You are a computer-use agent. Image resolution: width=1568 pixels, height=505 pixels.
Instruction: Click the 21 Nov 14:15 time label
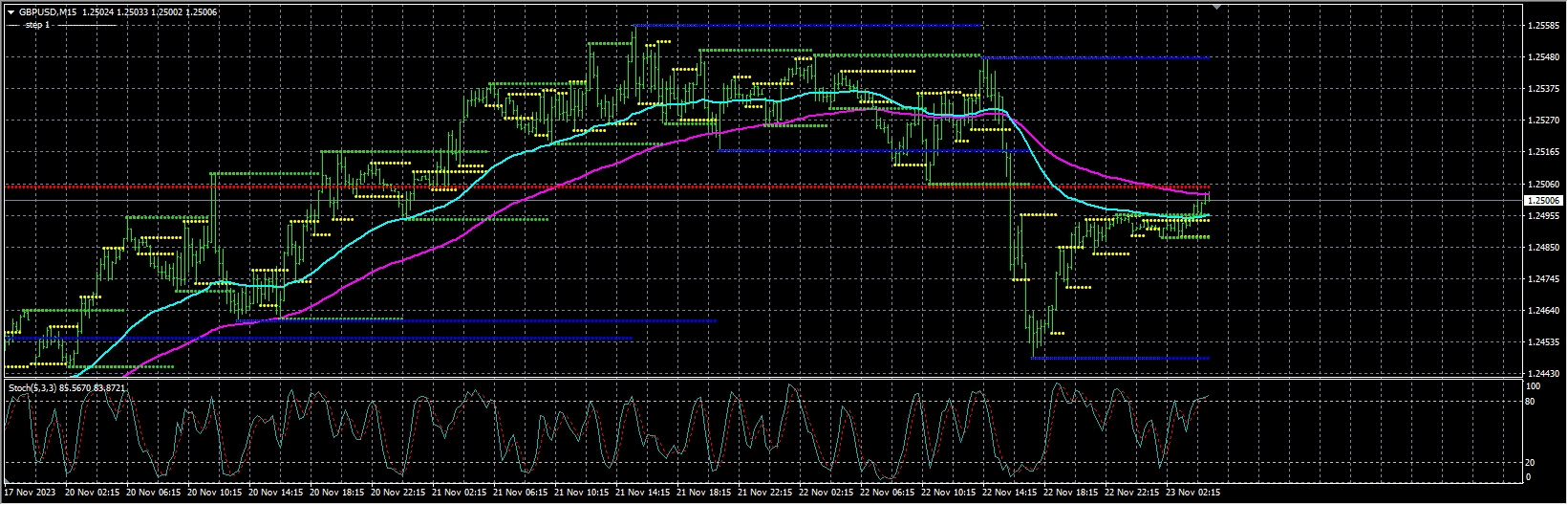pyautogui.click(x=645, y=494)
